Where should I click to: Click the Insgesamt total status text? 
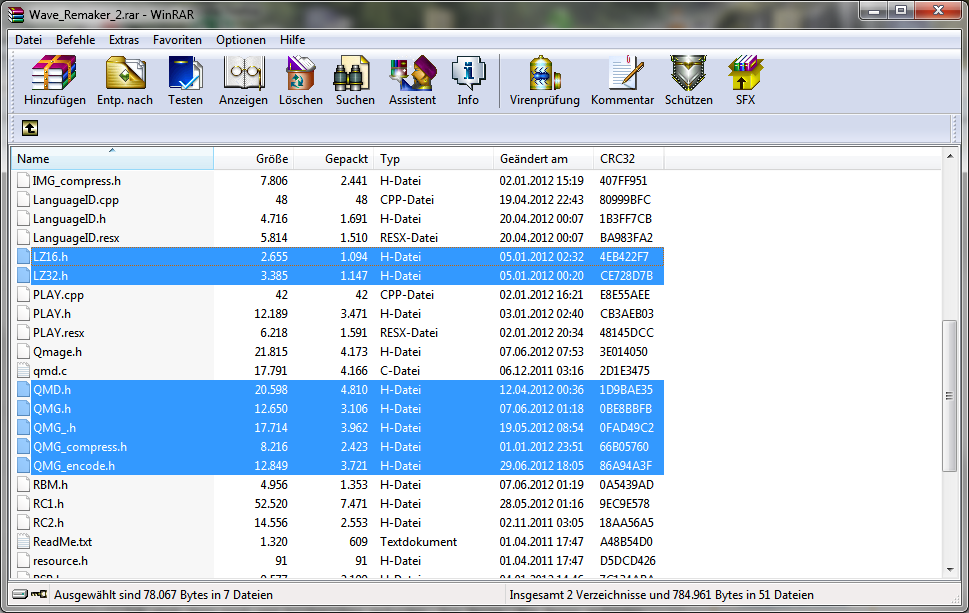coord(661,594)
